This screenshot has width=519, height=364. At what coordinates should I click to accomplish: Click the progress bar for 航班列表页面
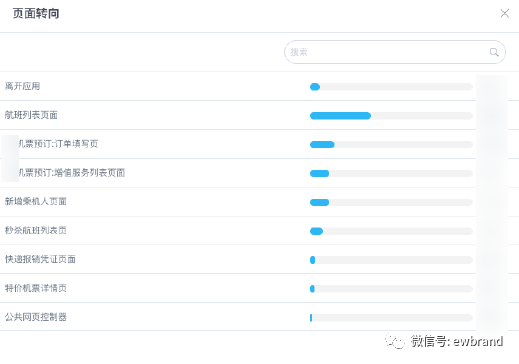click(391, 116)
